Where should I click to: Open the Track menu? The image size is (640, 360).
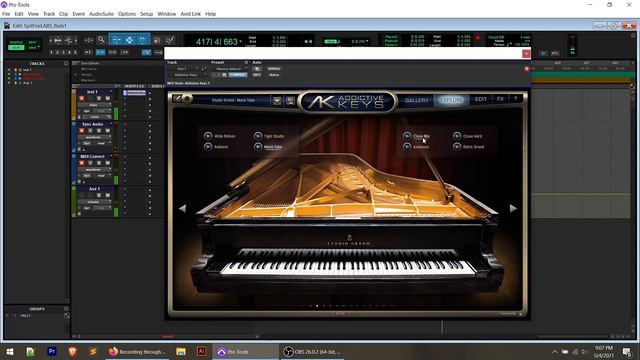pyautogui.click(x=49, y=14)
